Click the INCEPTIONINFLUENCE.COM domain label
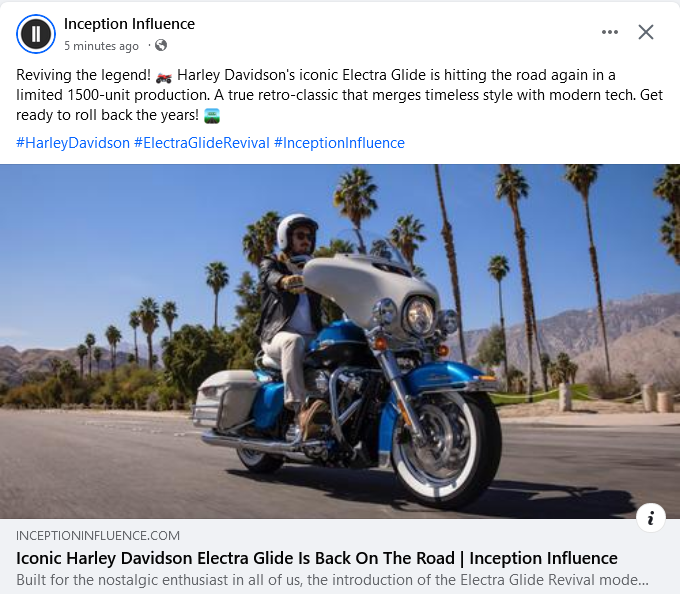Screen dimensions: 680x594 (98, 535)
